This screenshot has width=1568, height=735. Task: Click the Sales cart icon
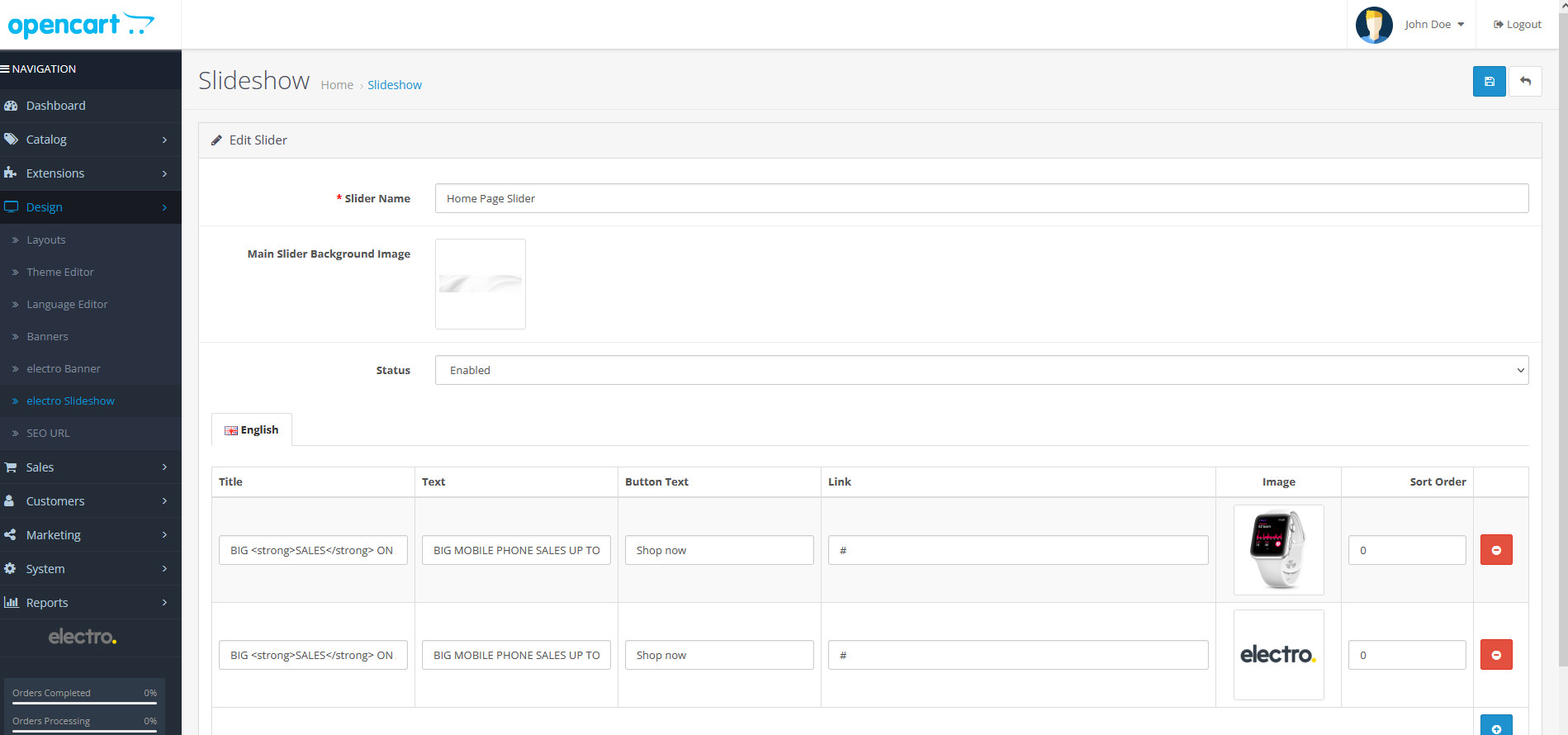[x=11, y=467]
